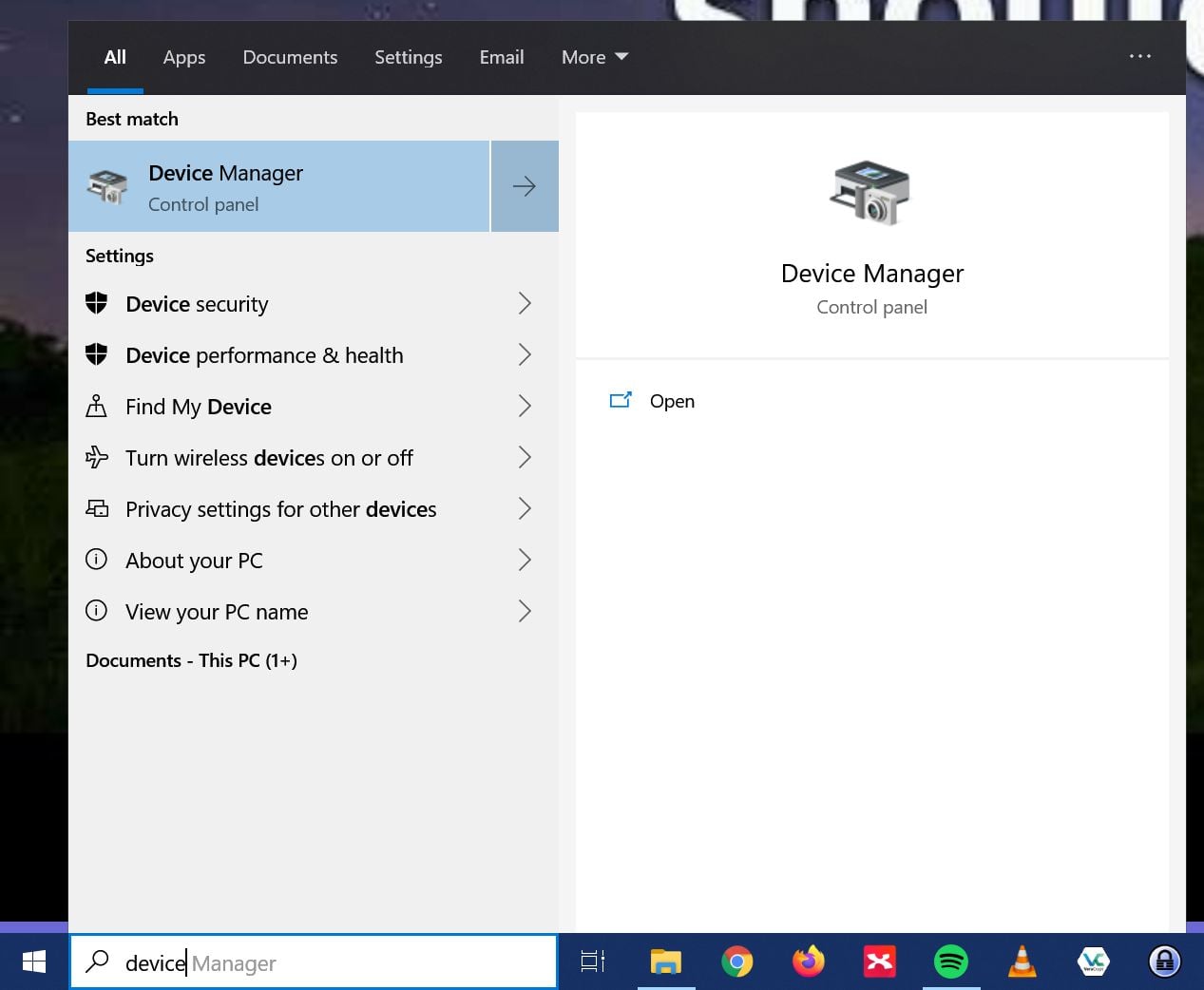Image resolution: width=1204 pixels, height=990 pixels.
Task: Expand the chevron next to Device security
Action: point(525,303)
